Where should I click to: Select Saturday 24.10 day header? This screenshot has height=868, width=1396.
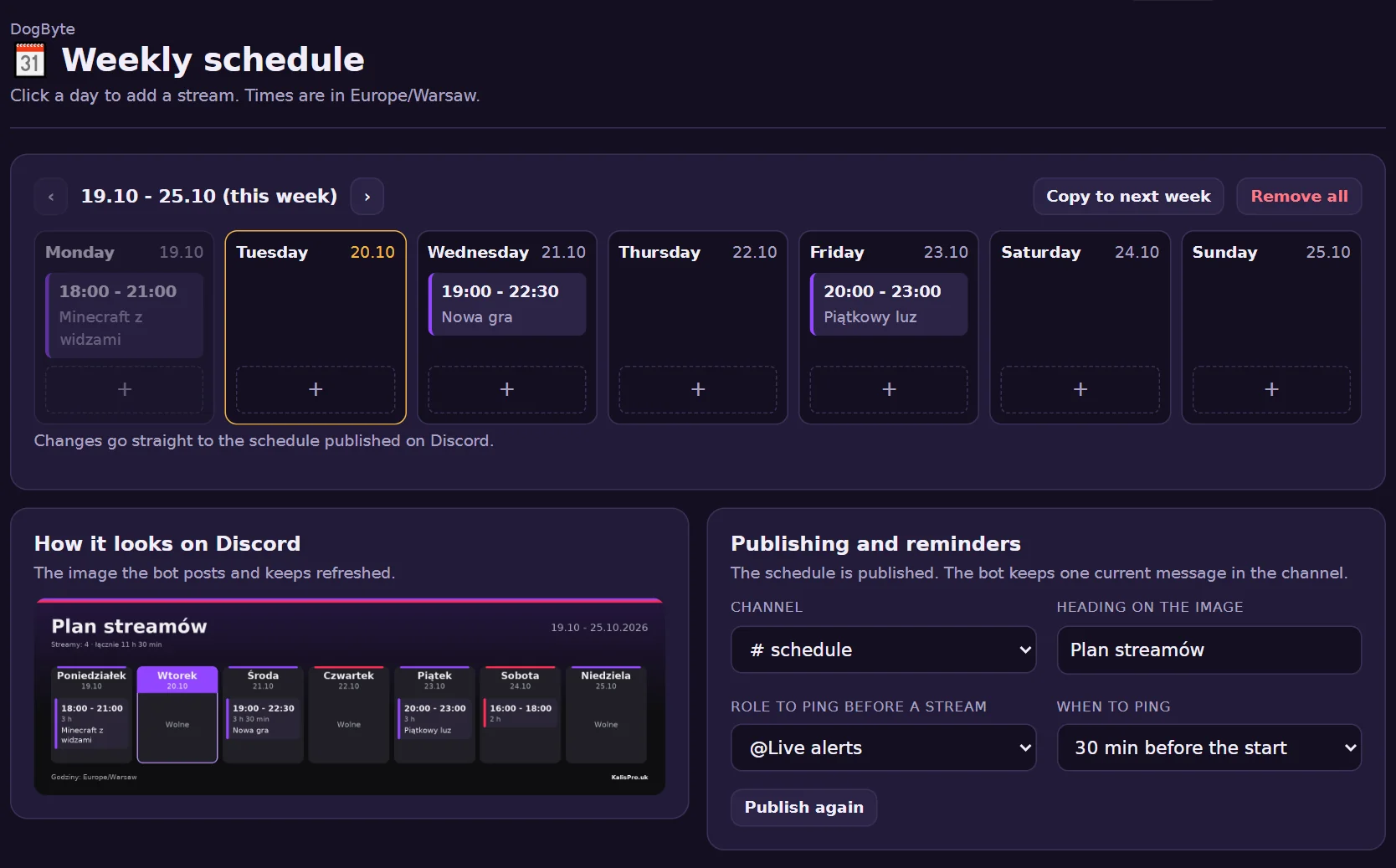tap(1080, 252)
